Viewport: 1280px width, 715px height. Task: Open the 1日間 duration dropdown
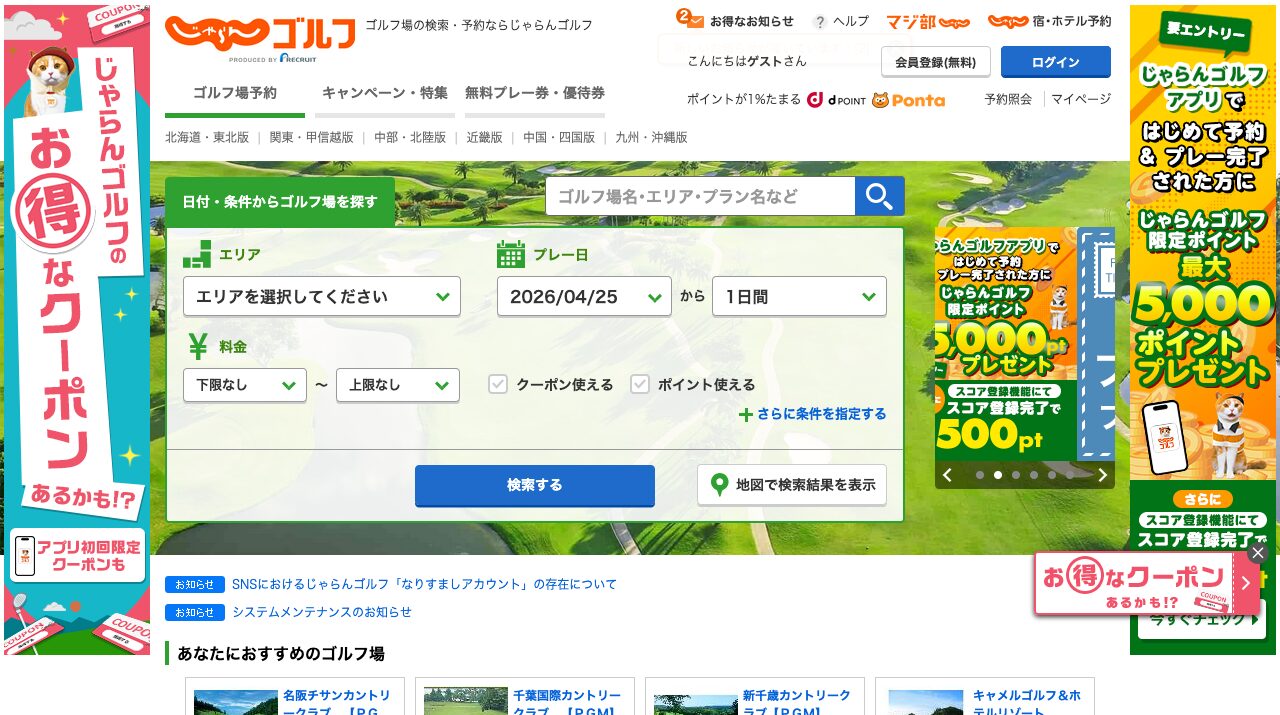click(x=799, y=296)
